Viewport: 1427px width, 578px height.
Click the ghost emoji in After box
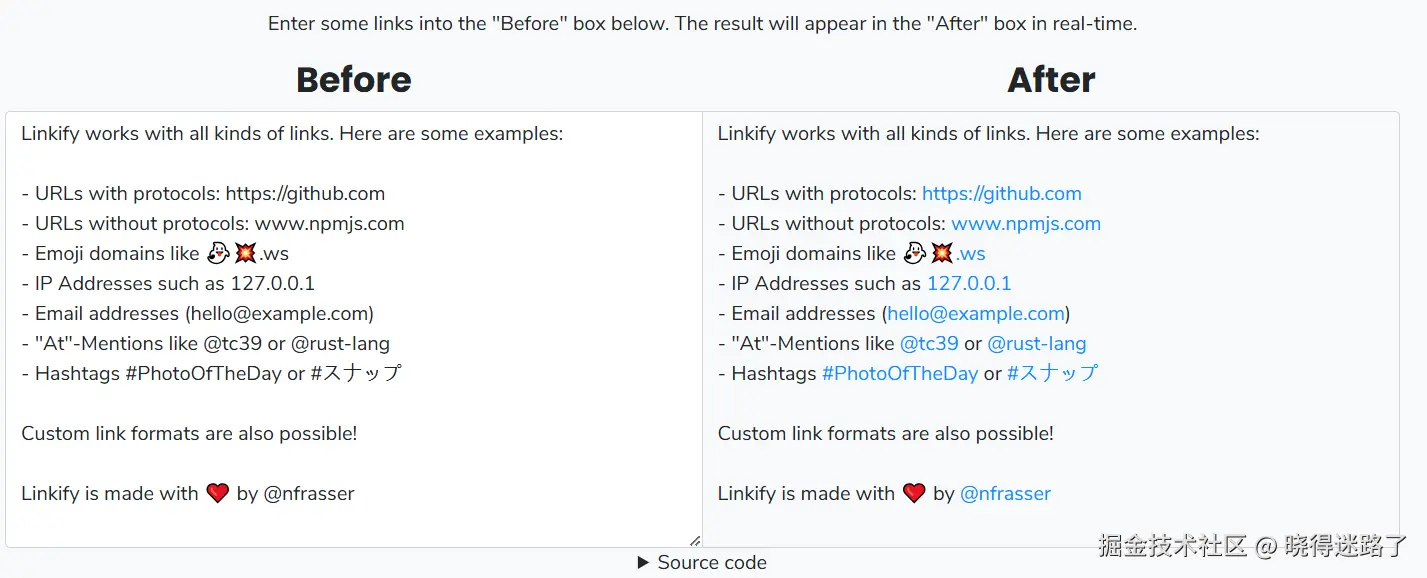point(914,254)
